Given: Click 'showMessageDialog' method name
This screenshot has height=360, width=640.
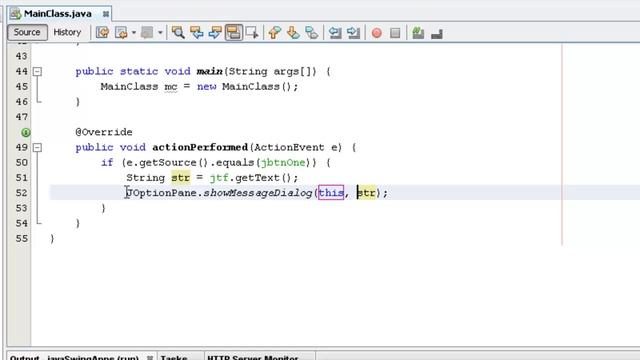Looking at the screenshot, I should (258, 193).
